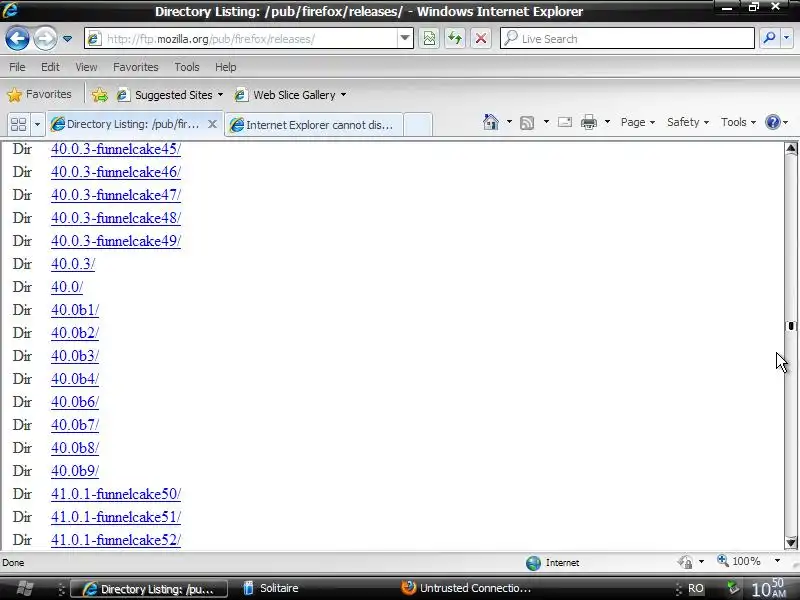Switch to Solitaire in the taskbar
This screenshot has width=800, height=600.
click(x=271, y=588)
